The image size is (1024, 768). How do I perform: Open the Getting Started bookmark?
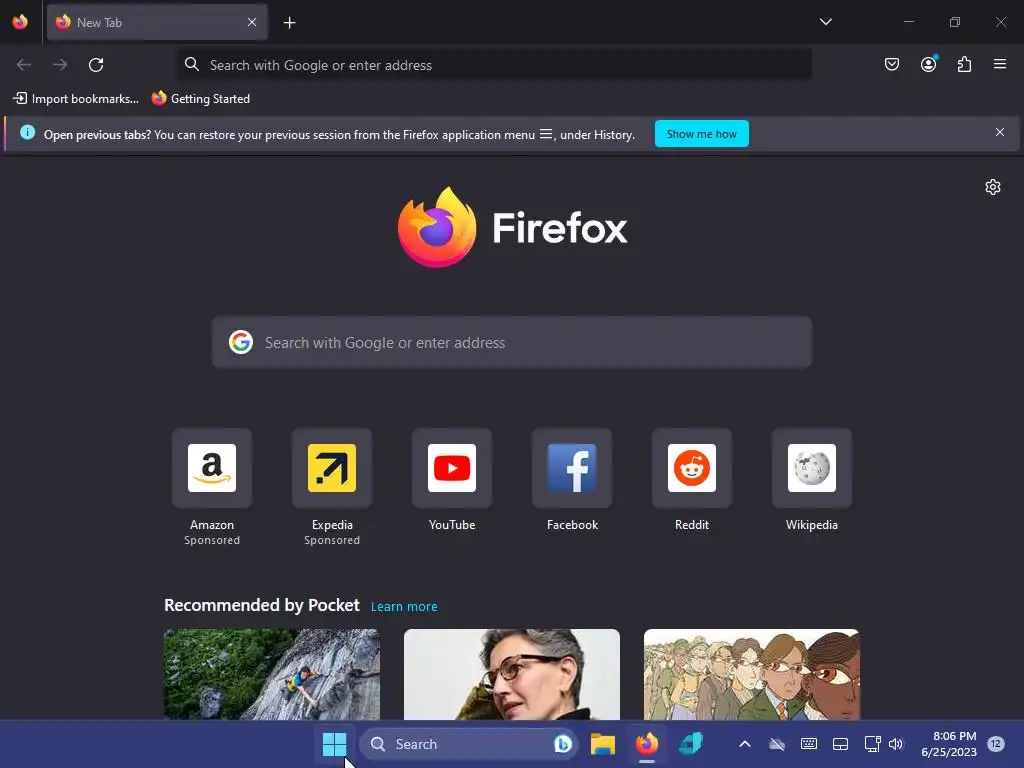[x=201, y=99]
